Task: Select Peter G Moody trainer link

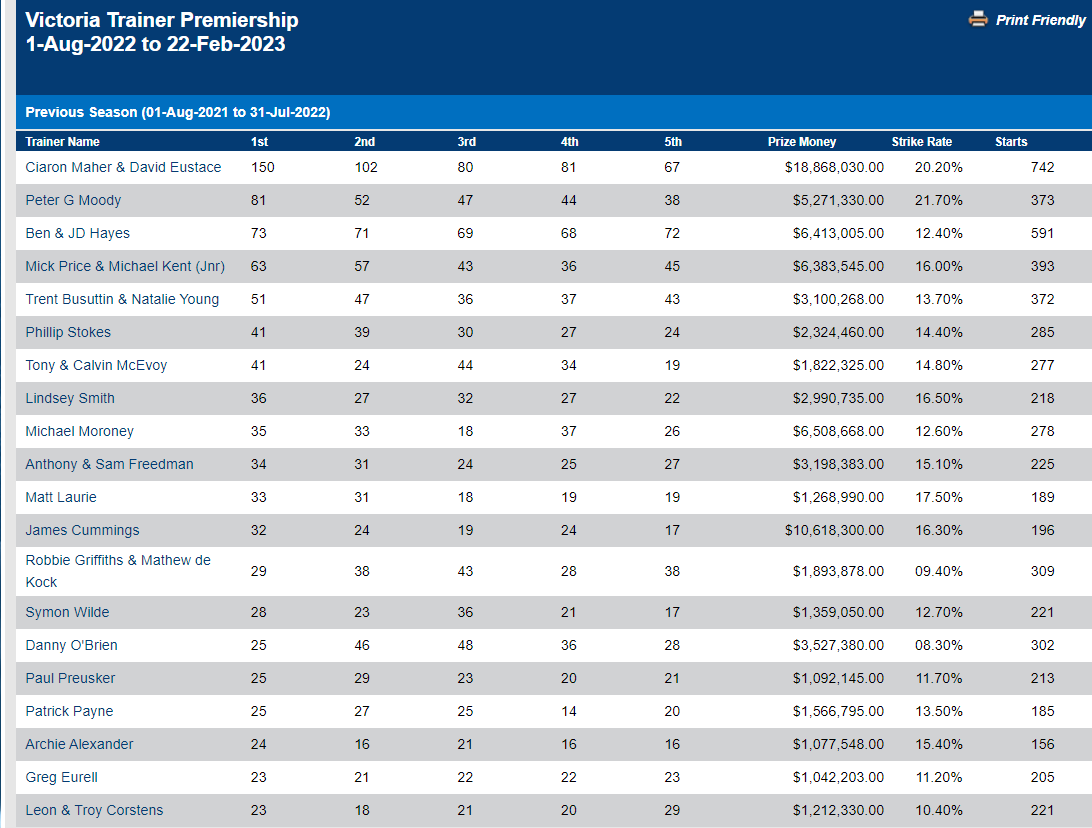Action: 73,200
